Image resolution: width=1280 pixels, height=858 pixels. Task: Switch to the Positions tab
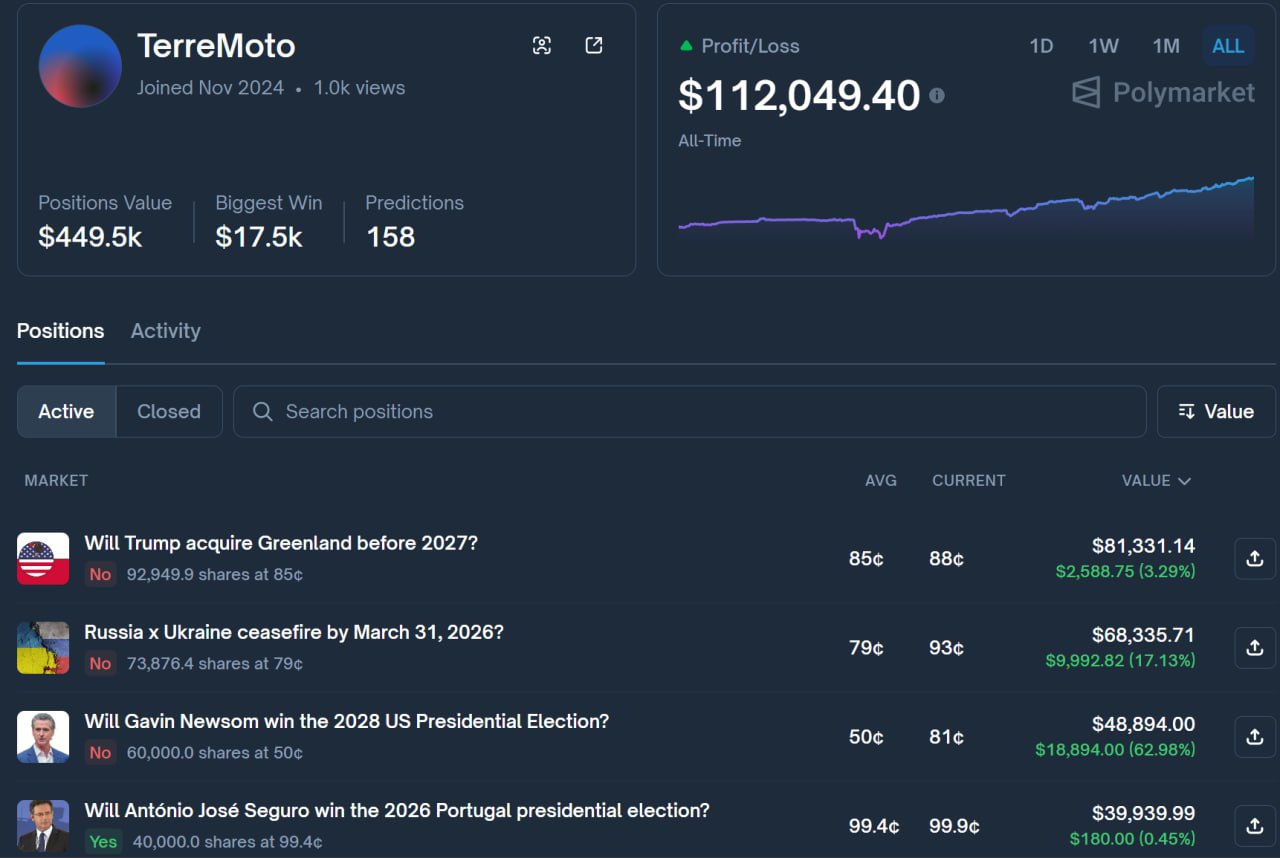60,331
